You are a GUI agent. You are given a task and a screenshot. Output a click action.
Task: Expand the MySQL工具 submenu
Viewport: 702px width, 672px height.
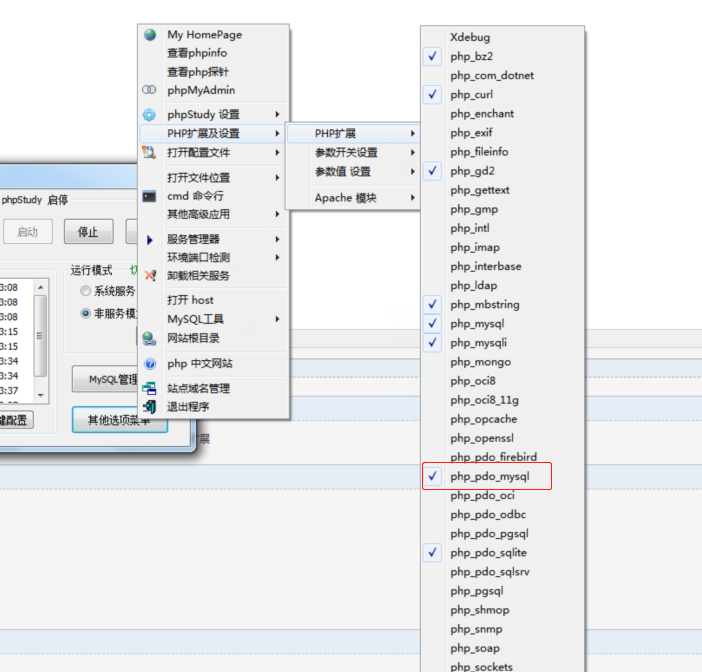pos(278,319)
